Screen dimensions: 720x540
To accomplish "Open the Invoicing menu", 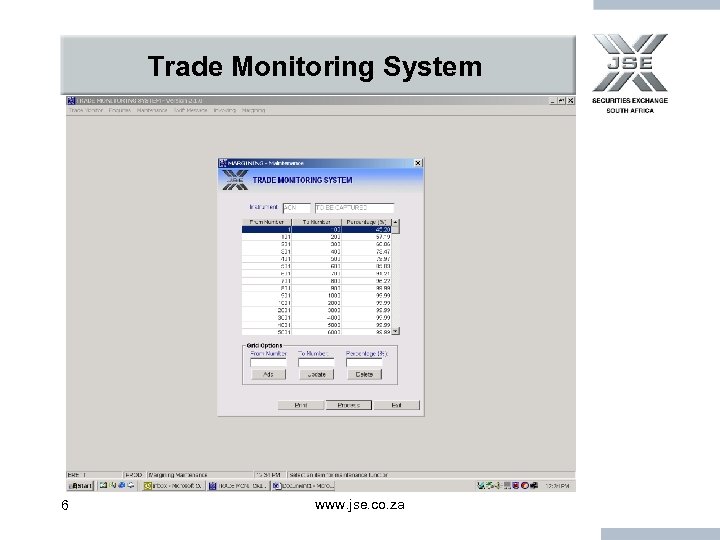I will (225, 111).
